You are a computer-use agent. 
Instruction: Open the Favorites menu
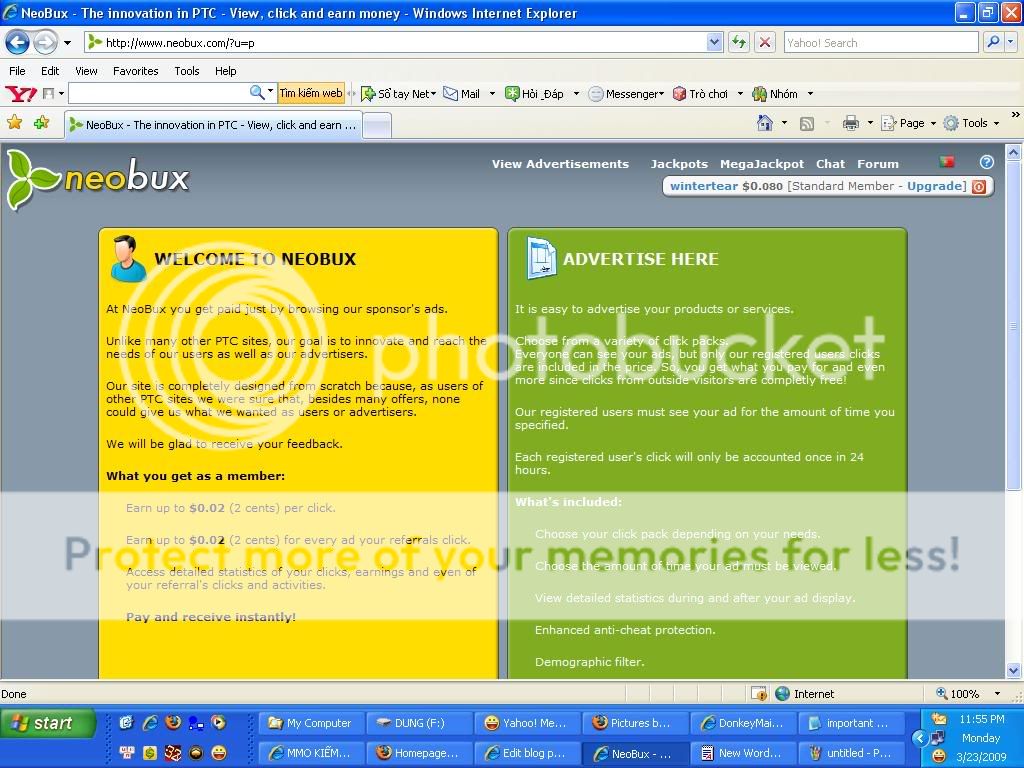[136, 71]
